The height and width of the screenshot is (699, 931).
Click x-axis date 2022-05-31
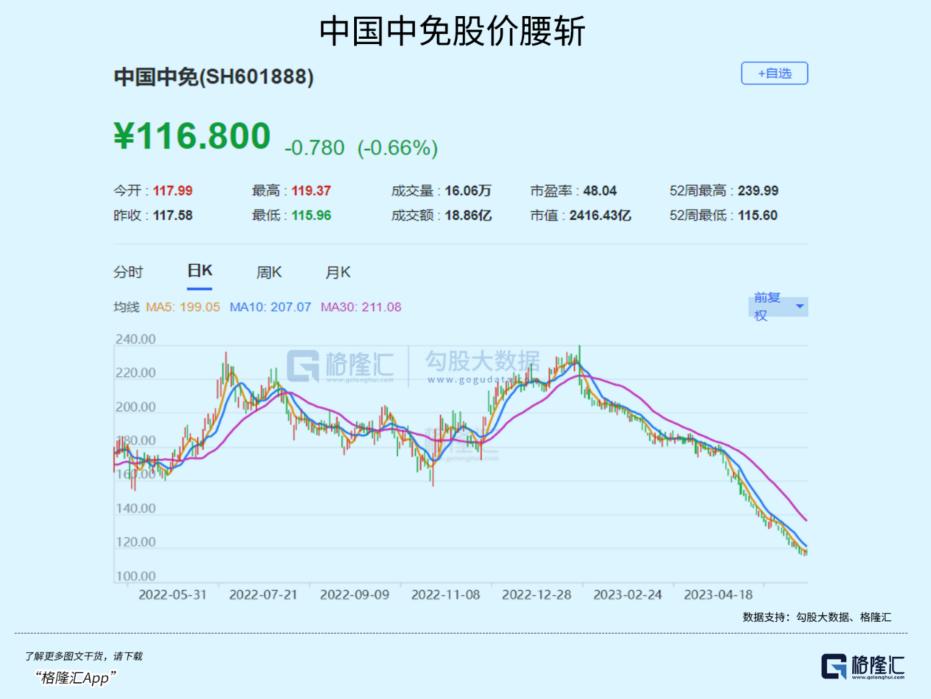point(173,594)
